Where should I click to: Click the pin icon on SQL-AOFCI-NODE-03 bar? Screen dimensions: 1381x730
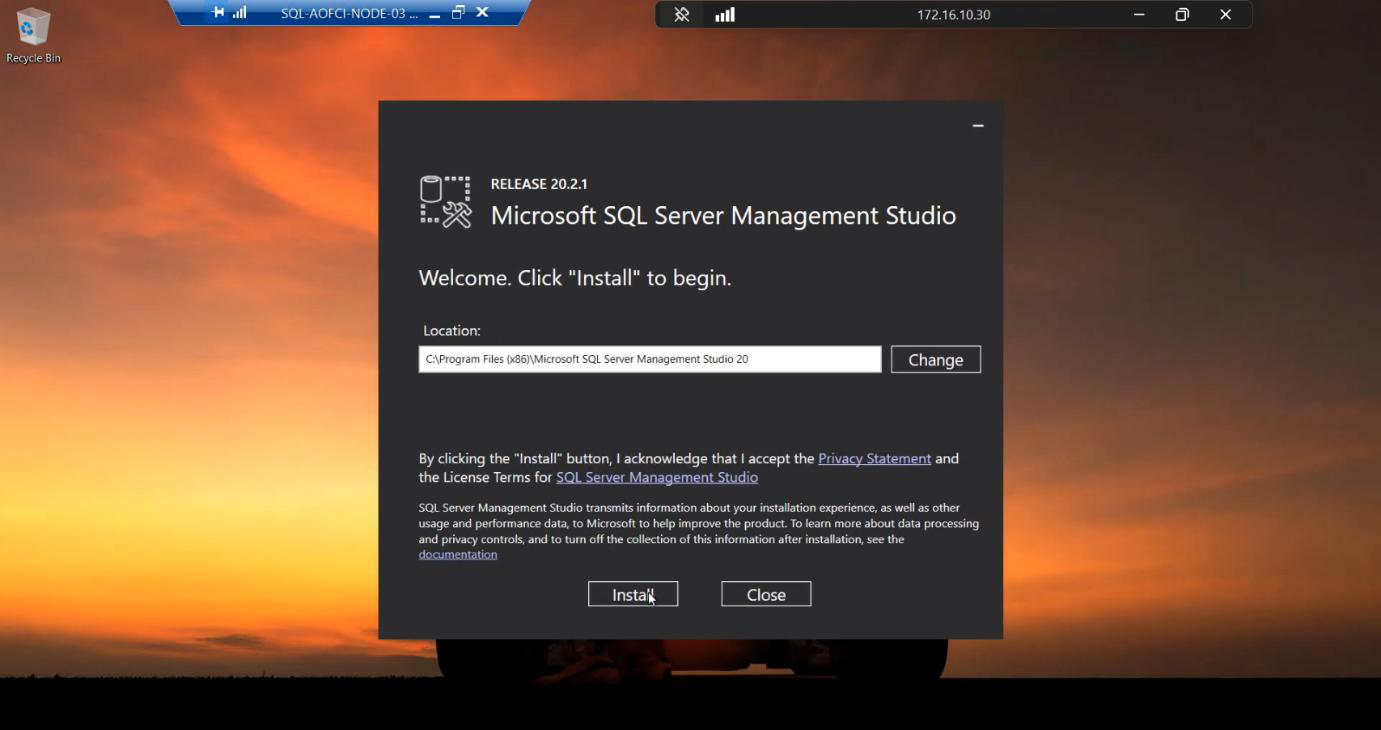click(219, 13)
